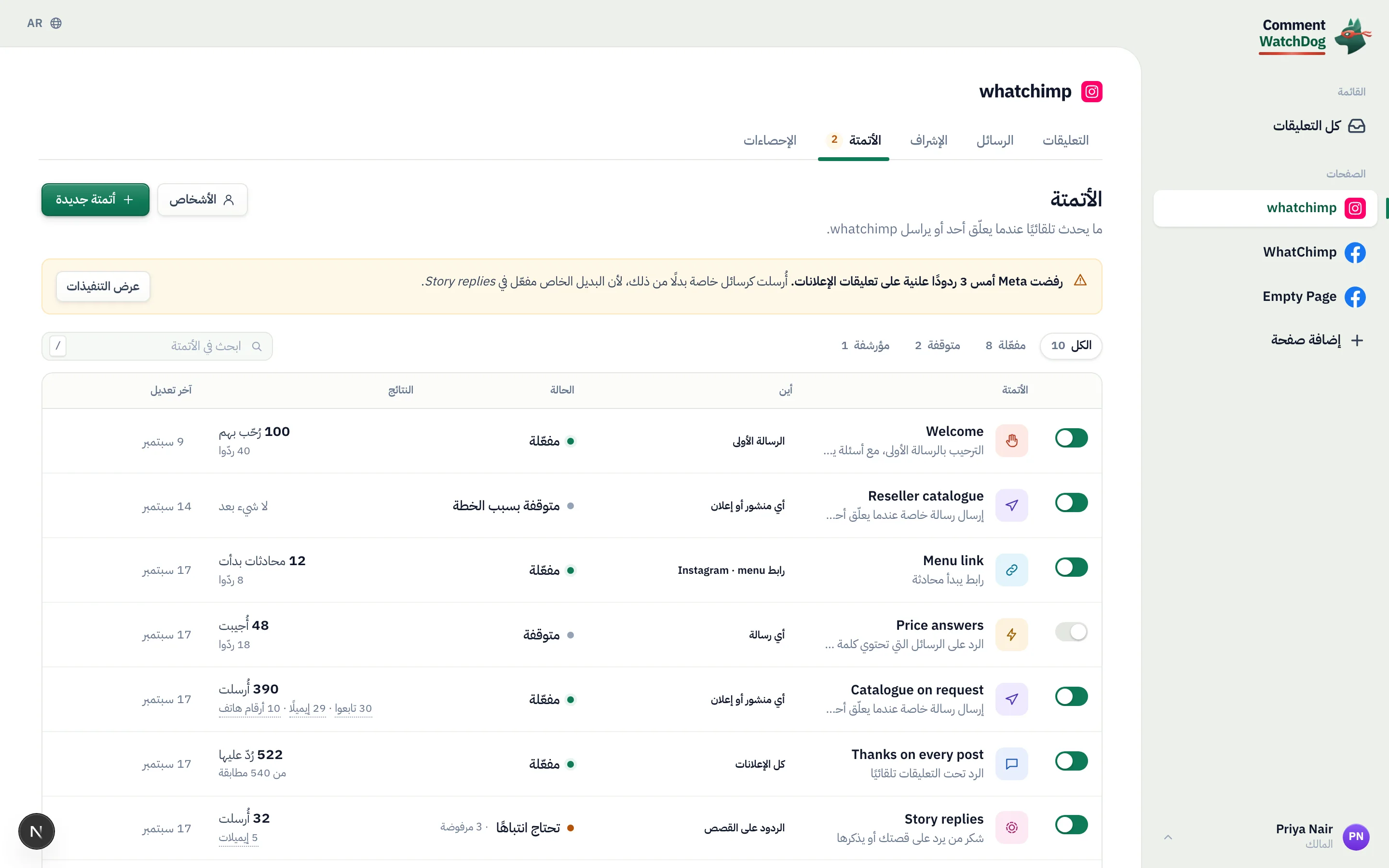Open the Empty Page Facebook page

(1314, 297)
